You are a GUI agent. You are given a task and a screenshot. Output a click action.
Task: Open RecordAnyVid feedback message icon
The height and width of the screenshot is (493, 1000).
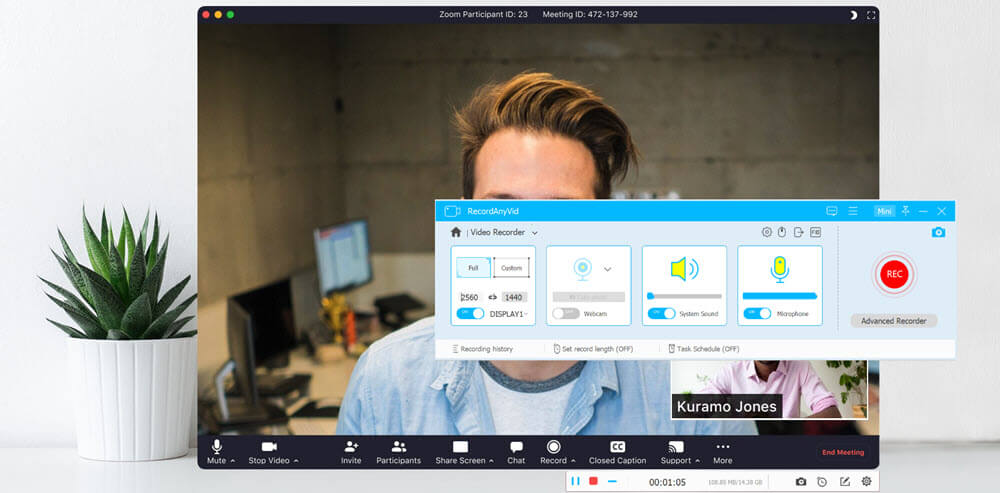(832, 211)
